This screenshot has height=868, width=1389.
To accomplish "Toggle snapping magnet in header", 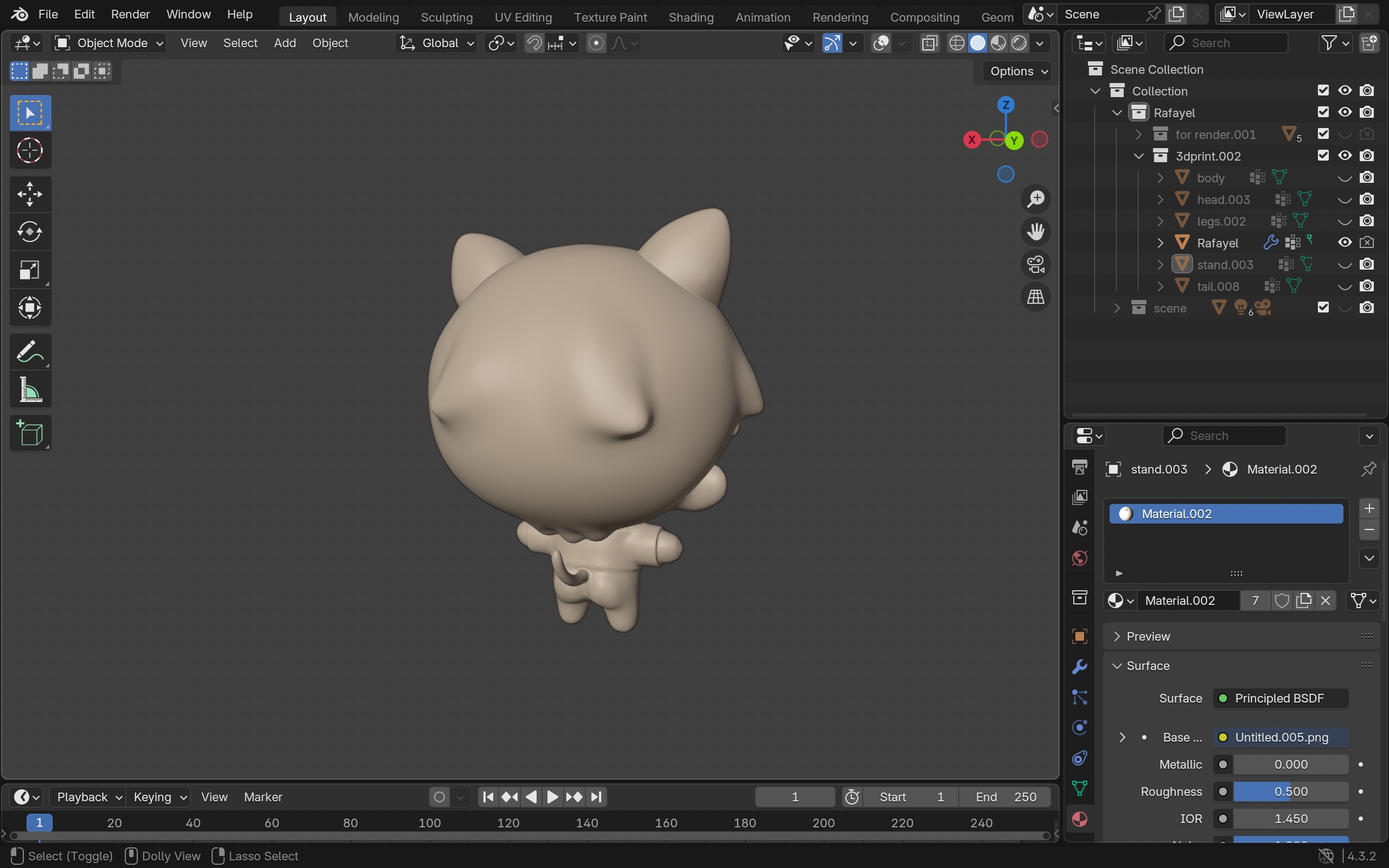I will pyautogui.click(x=534, y=43).
